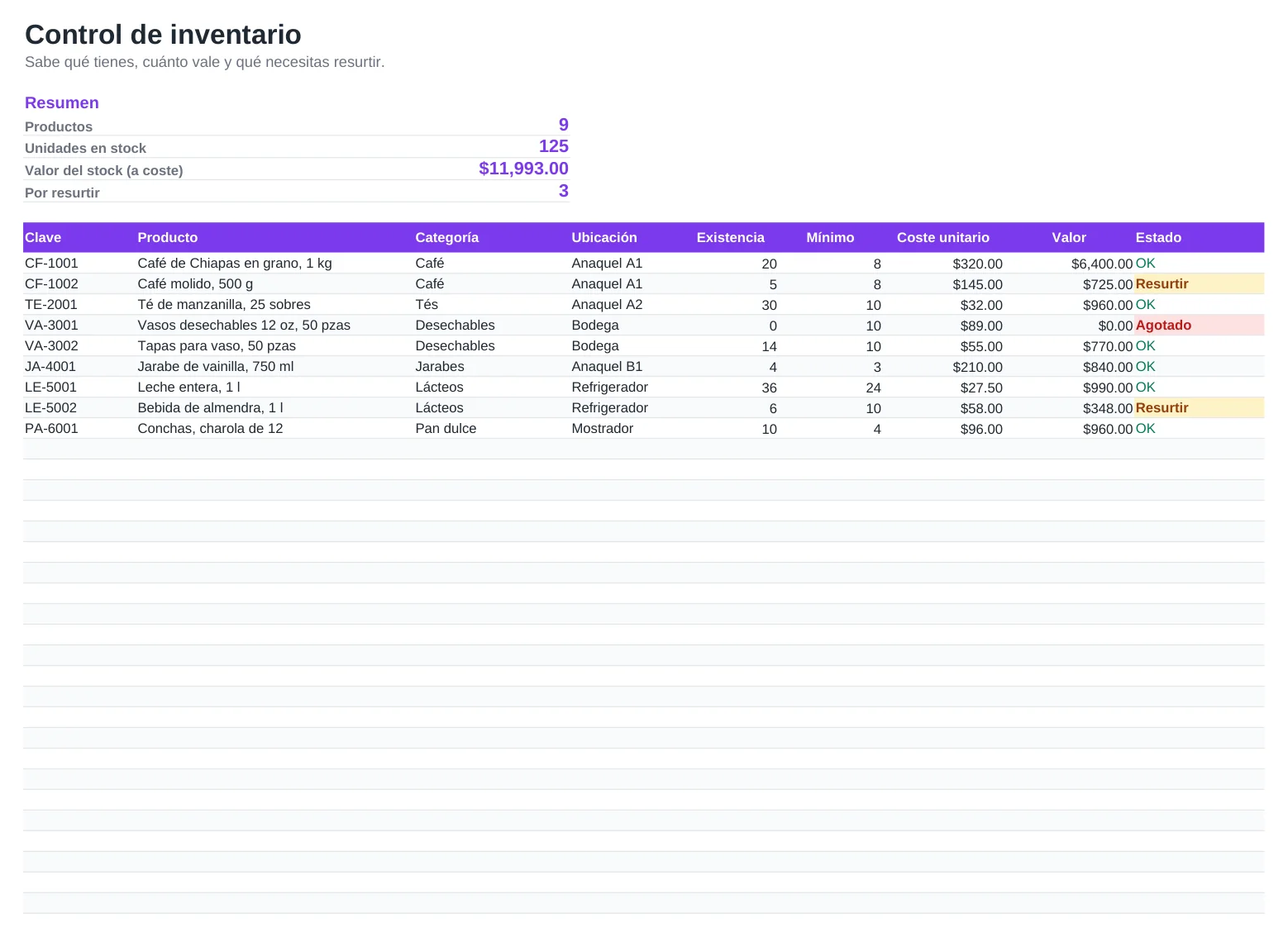Select the 'Jarabes' category cell
This screenshot has width=1288, height=937.
click(x=440, y=366)
